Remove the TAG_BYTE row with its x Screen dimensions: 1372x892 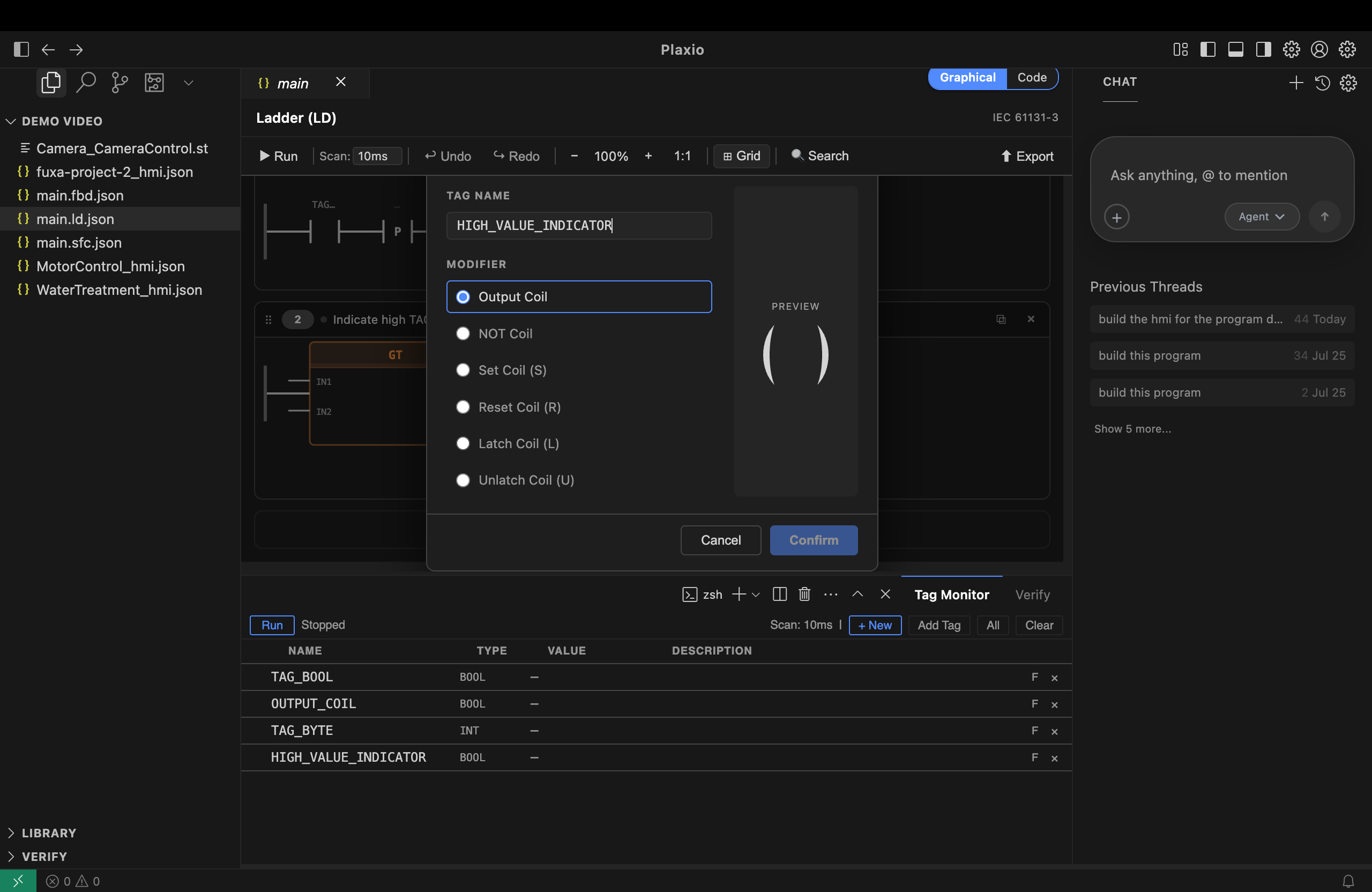click(x=1054, y=732)
